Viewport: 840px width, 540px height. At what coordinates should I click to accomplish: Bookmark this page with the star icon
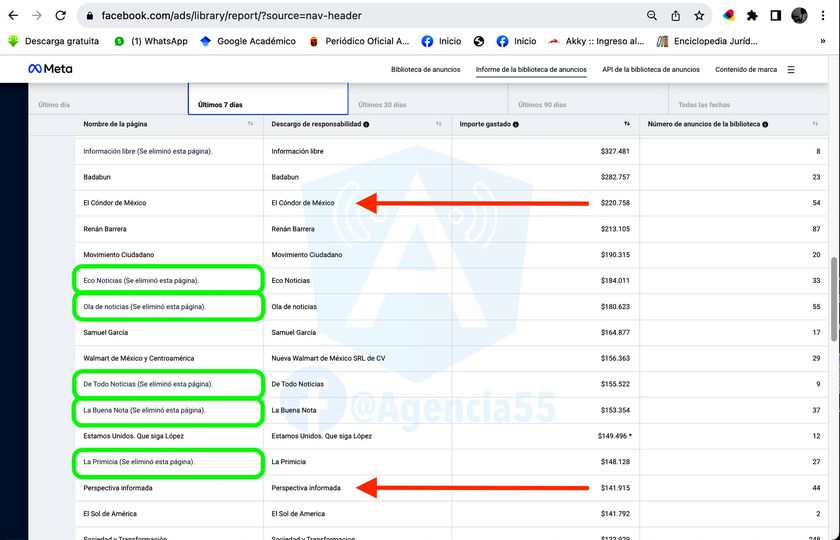click(699, 16)
